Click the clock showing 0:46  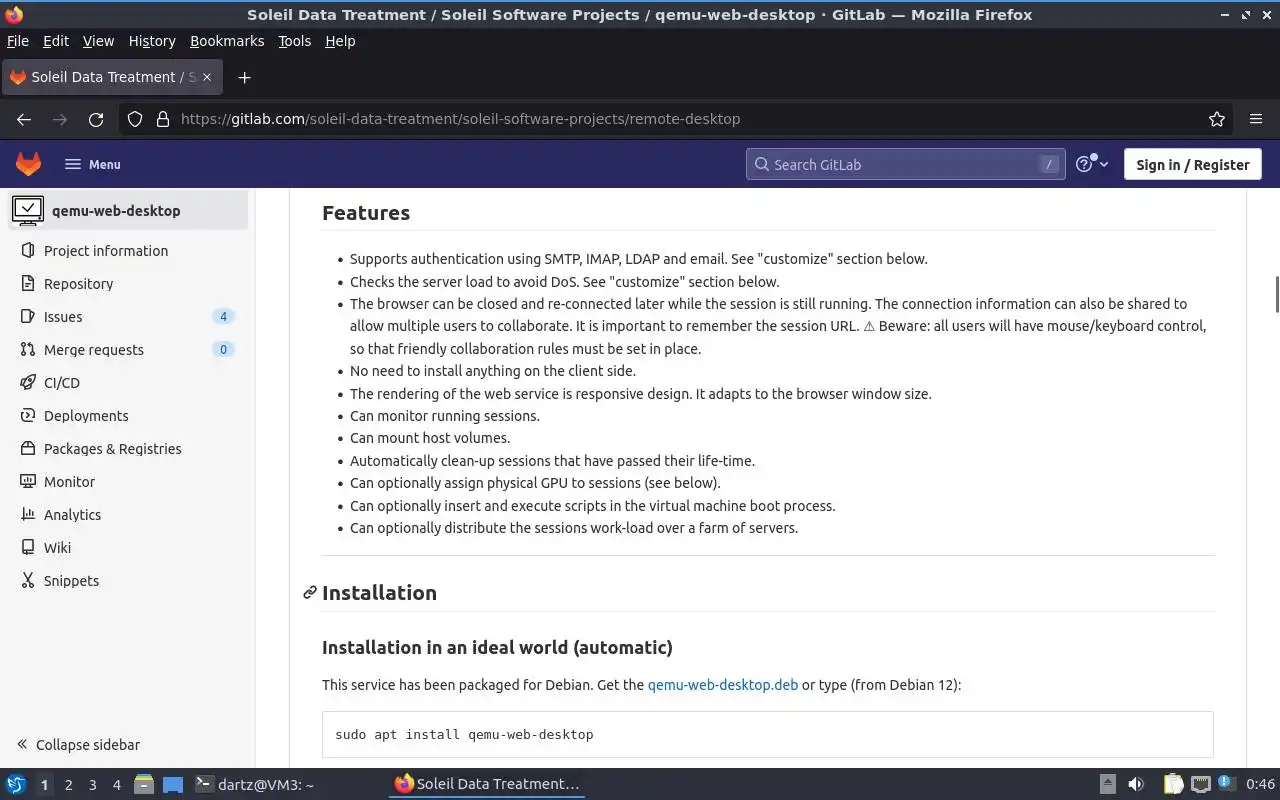(x=1260, y=785)
